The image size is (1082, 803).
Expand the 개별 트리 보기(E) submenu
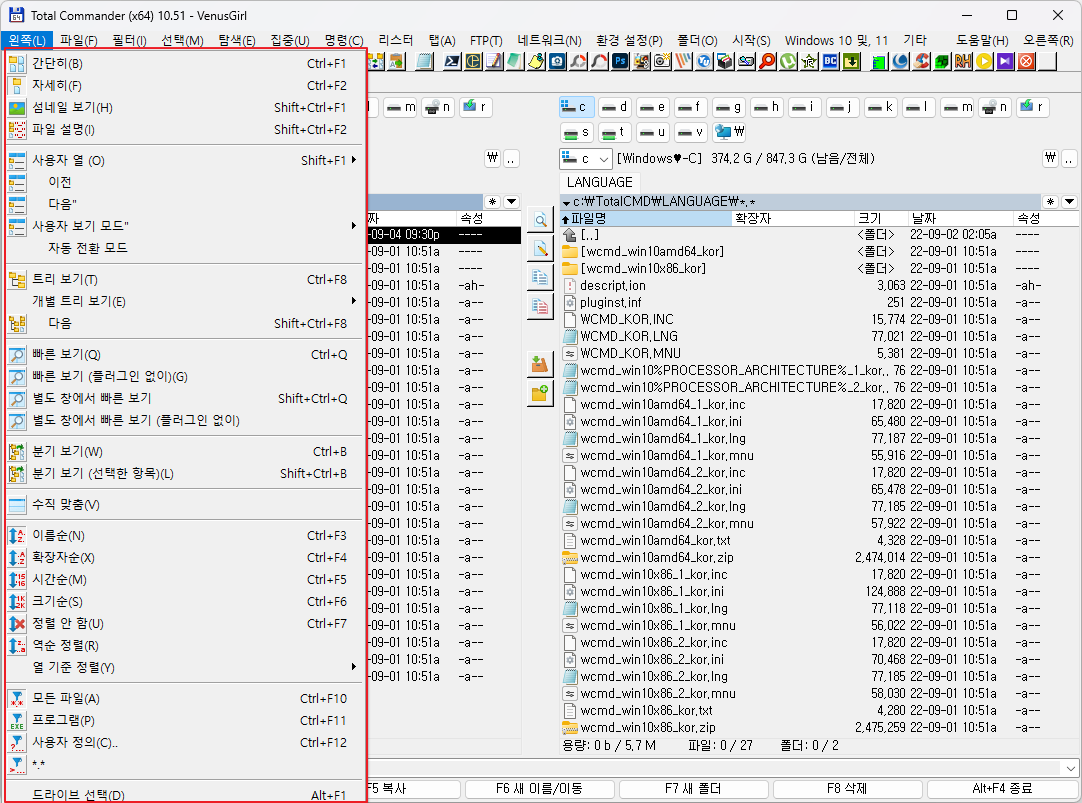(184, 301)
